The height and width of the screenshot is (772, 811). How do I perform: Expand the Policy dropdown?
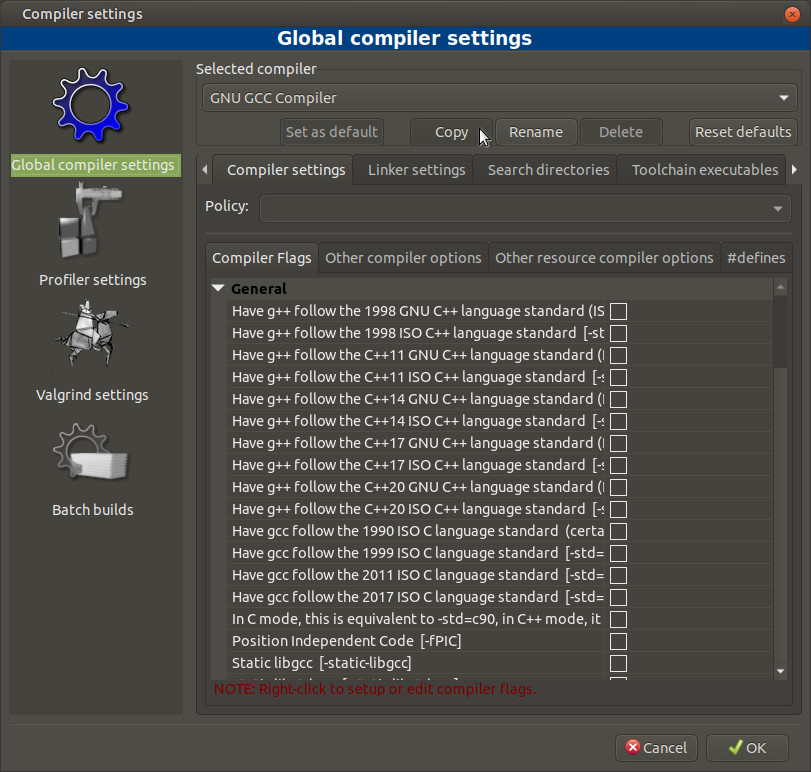[524, 208]
